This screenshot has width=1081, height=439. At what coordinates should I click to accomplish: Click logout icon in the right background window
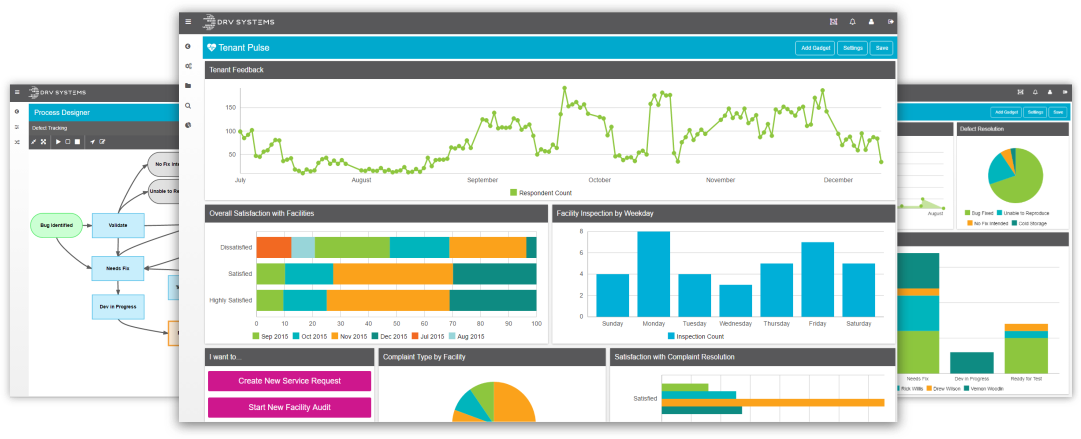pos(1065,92)
